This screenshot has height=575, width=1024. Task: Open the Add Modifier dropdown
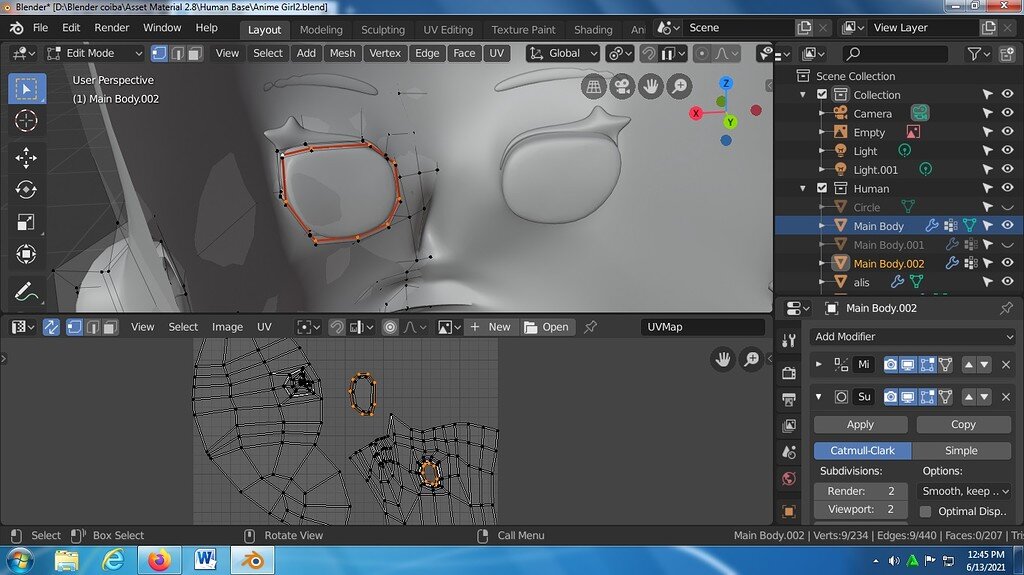[914, 337]
